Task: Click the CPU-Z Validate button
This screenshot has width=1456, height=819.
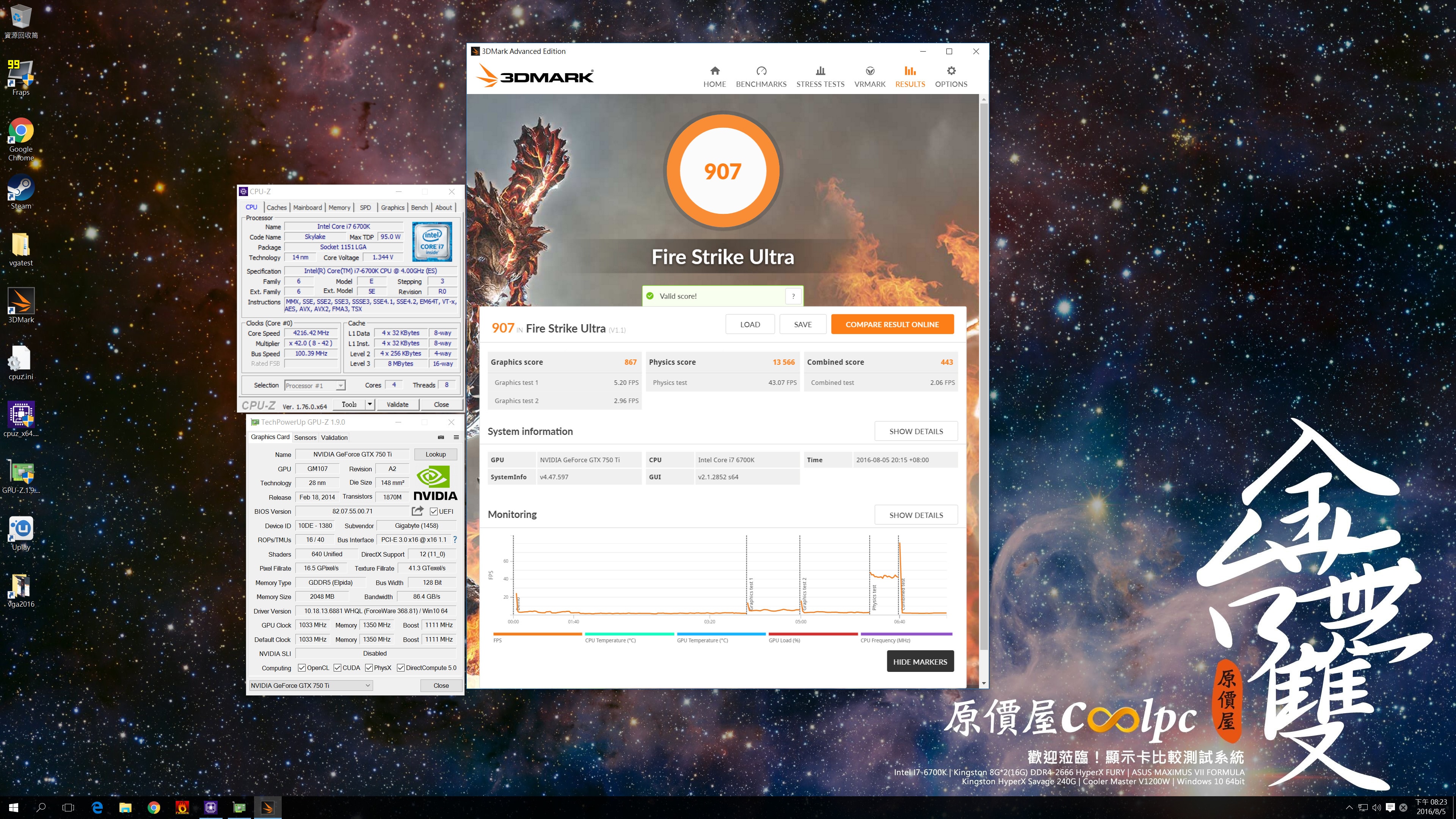Action: [x=397, y=405]
